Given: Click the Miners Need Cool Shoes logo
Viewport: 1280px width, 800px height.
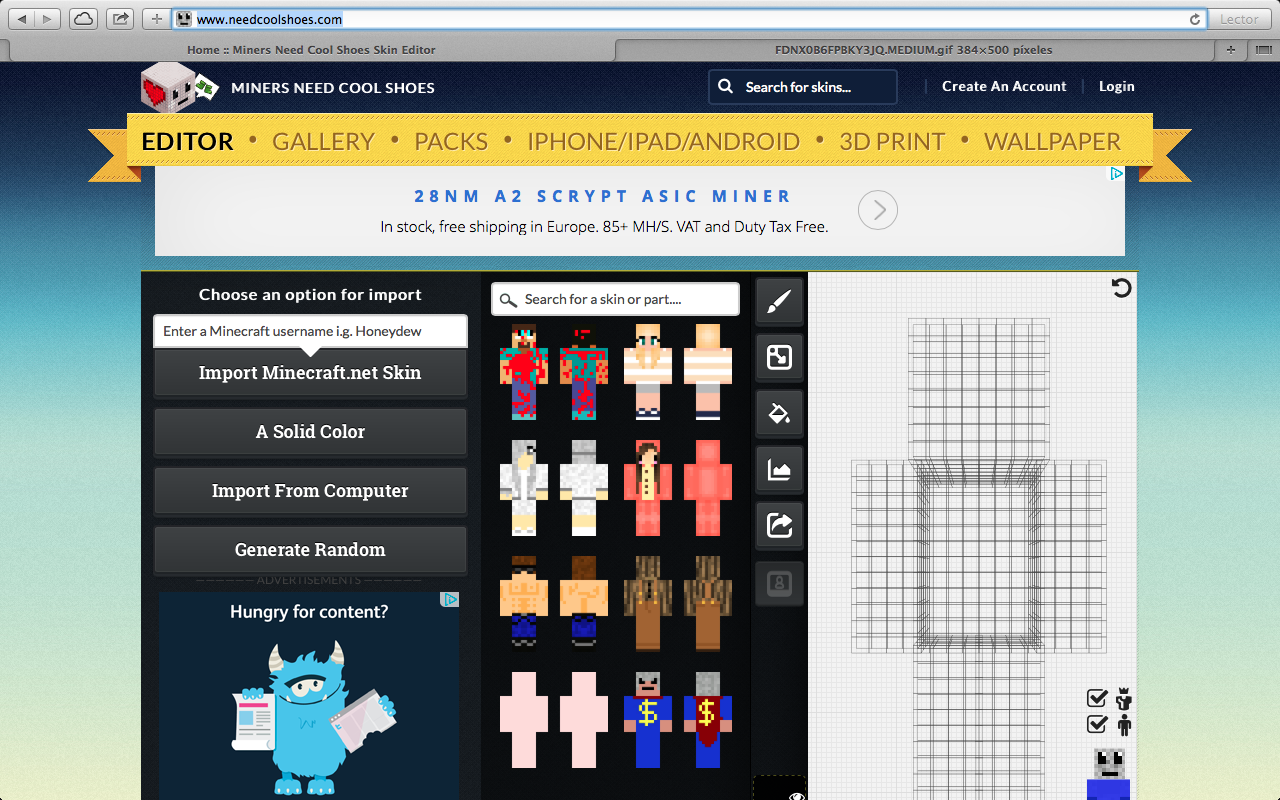Looking at the screenshot, I should [179, 88].
